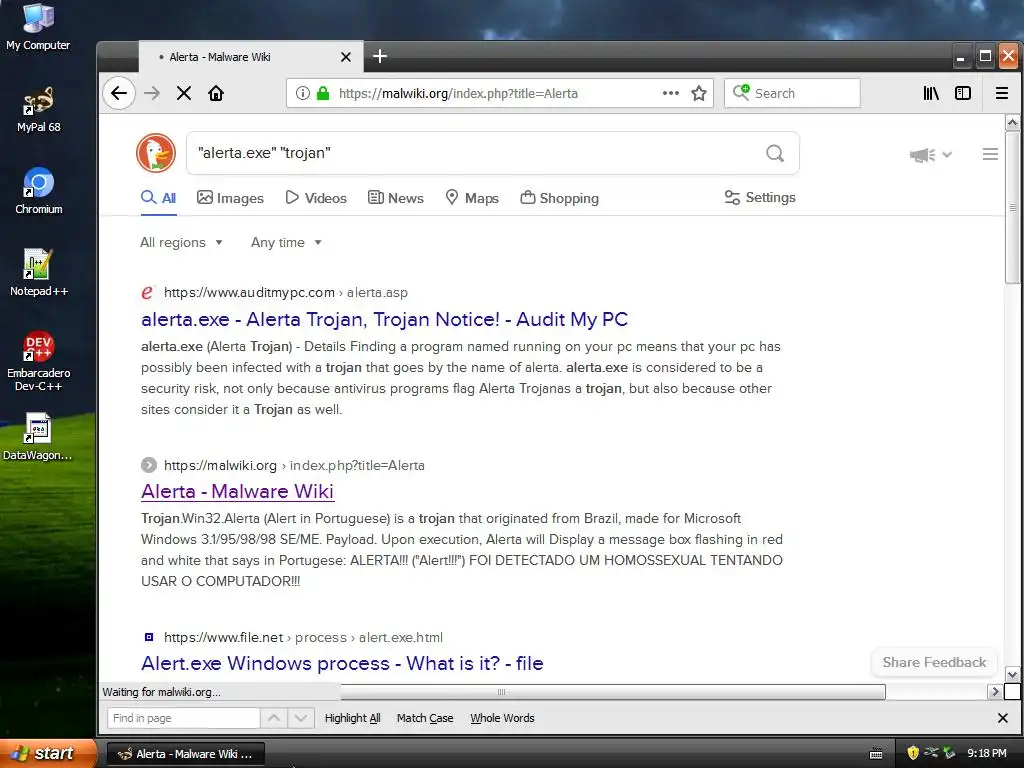
Task: Click the browser Back arrow button
Action: (119, 93)
